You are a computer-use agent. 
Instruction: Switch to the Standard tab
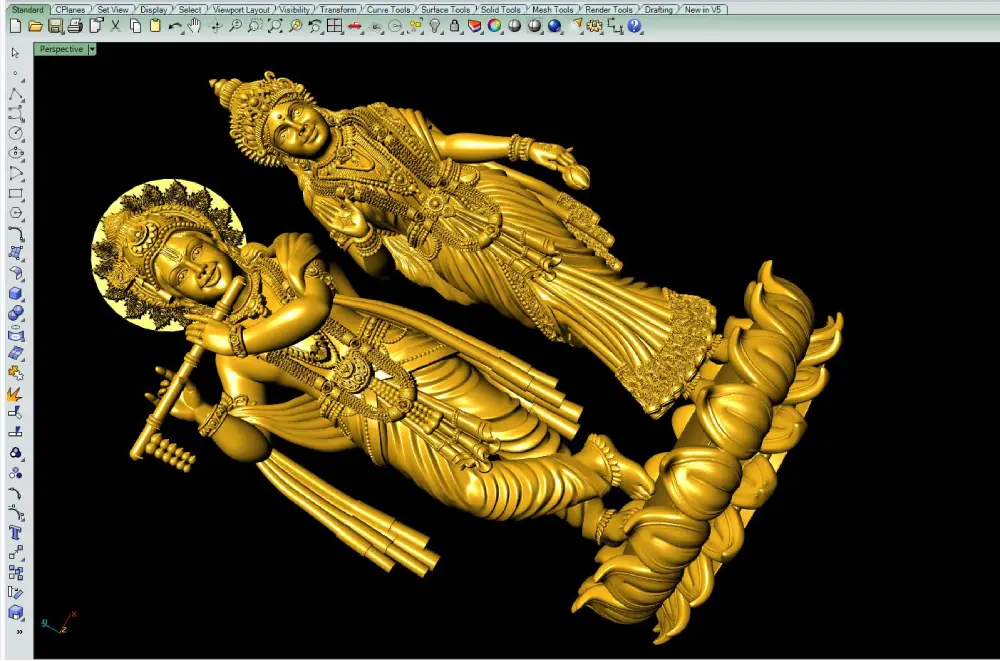point(27,10)
